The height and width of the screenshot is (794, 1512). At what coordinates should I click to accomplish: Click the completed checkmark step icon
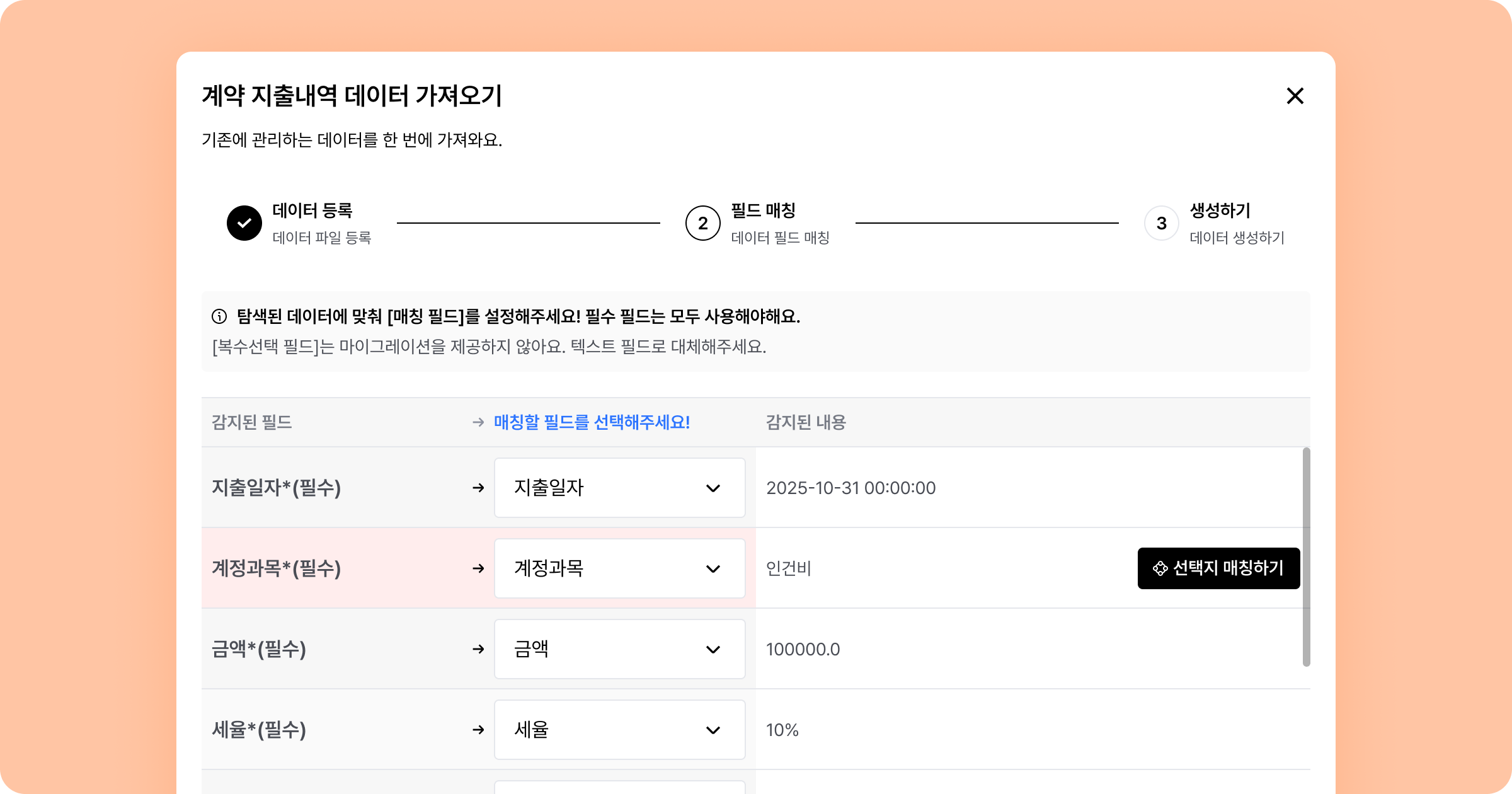[x=244, y=223]
